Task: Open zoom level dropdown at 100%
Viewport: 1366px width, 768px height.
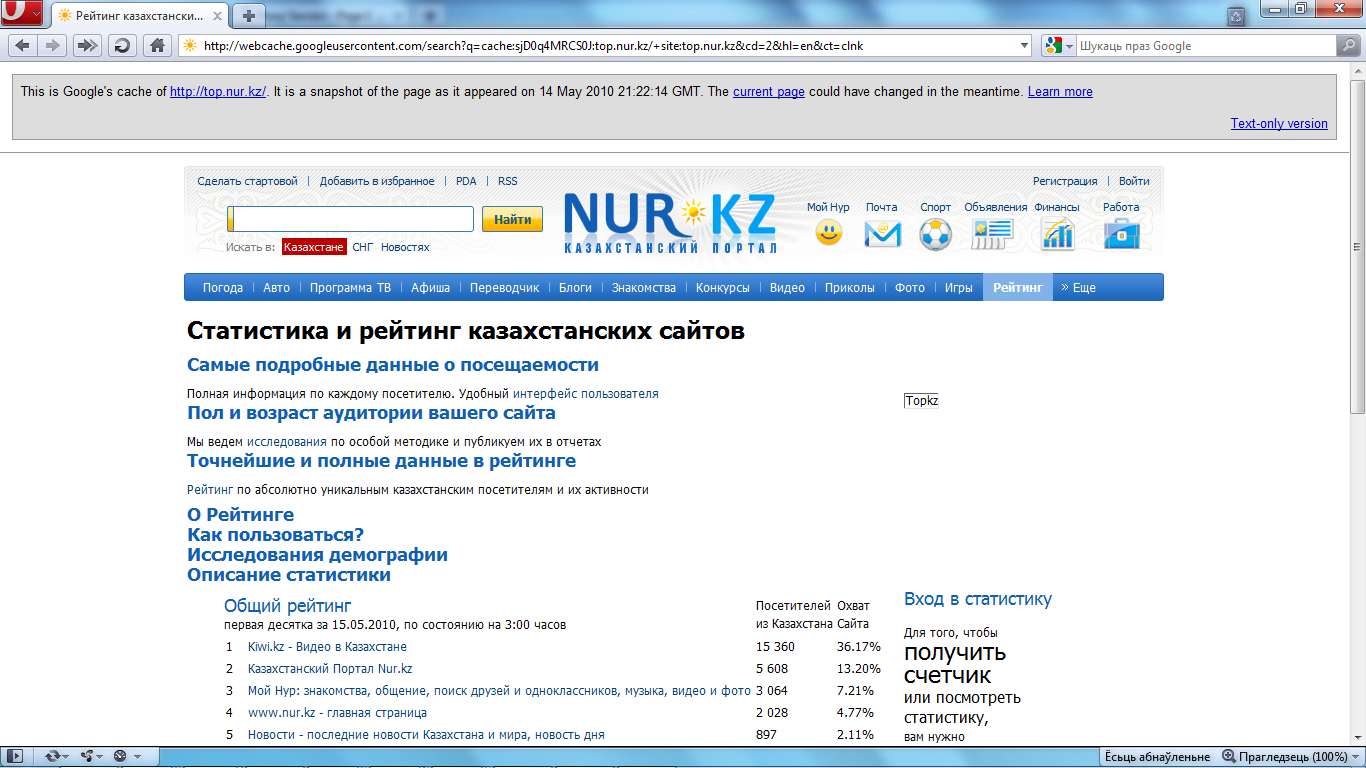Action: [x=1355, y=757]
